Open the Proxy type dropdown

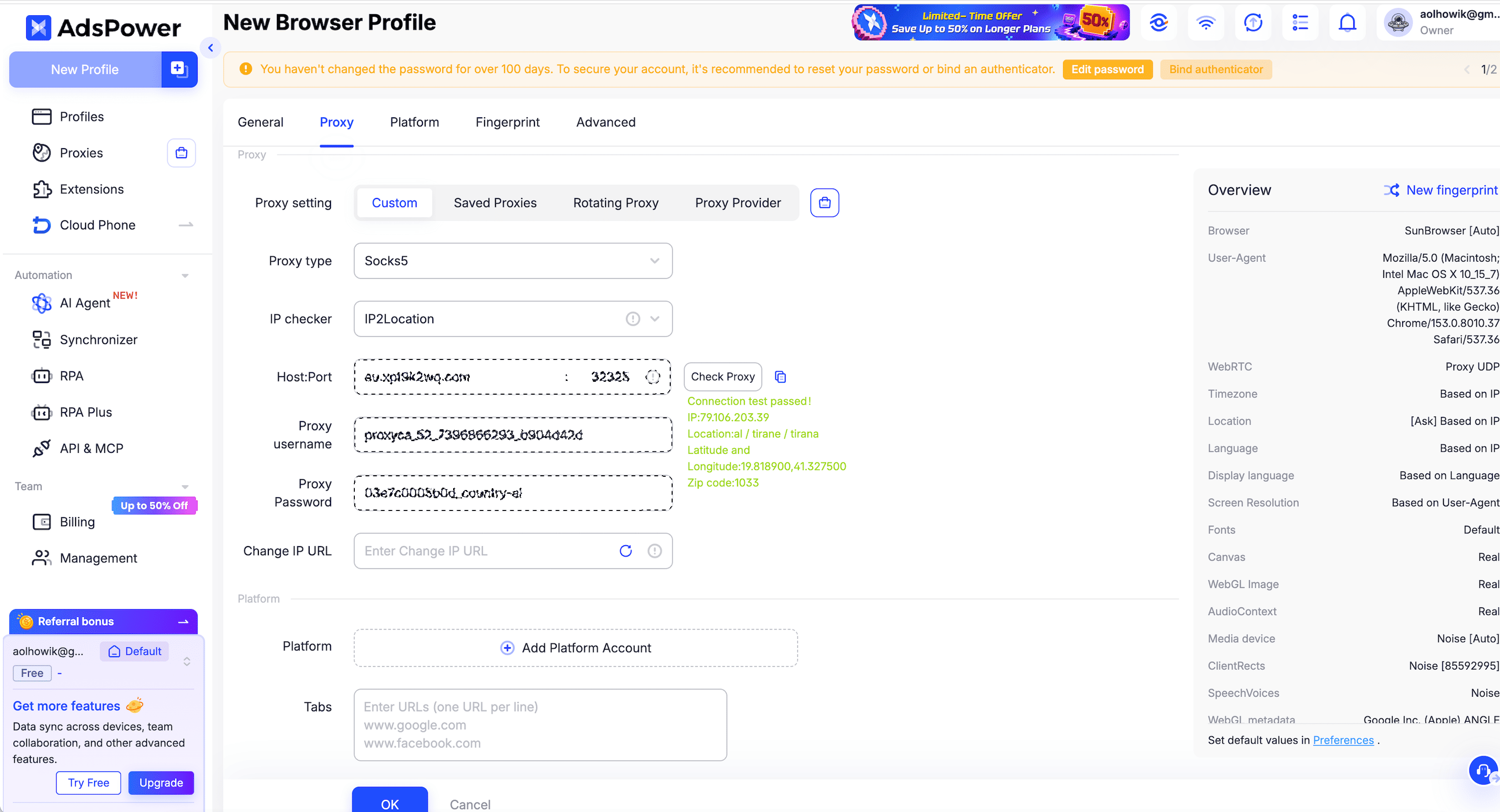click(513, 261)
